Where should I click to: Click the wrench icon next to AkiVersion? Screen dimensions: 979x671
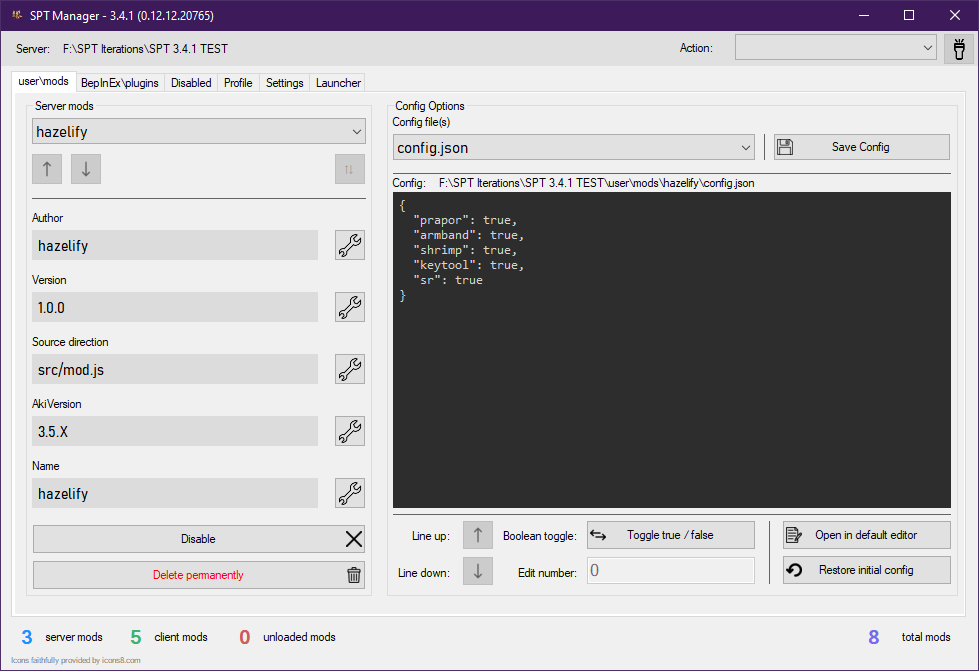[350, 431]
